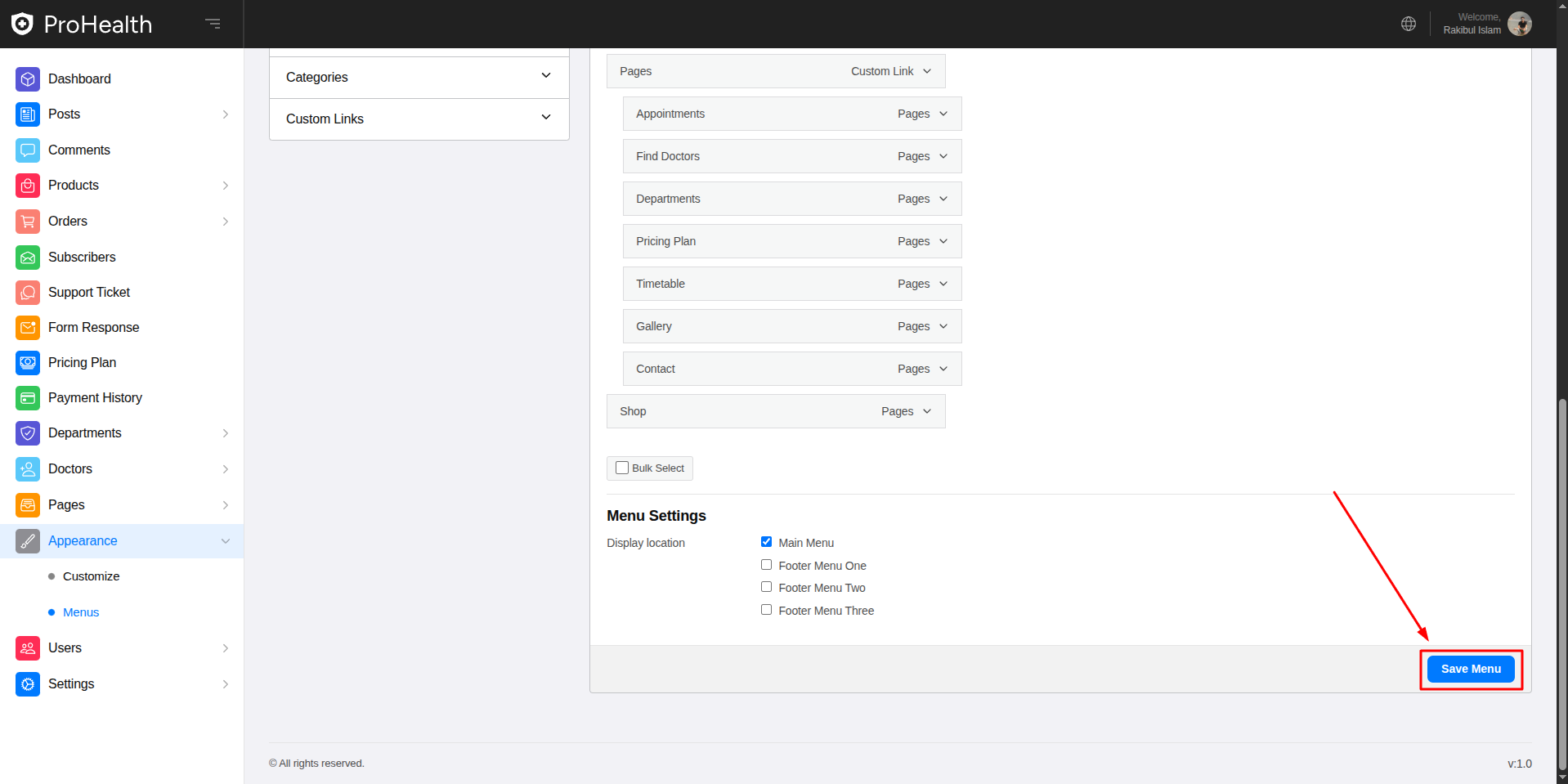Expand the Gallery menu item arrow
1568x784 pixels.
[943, 326]
